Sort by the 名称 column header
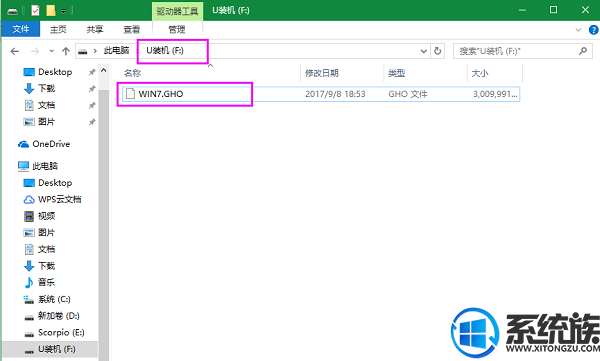This screenshot has width=600, height=361. click(133, 73)
